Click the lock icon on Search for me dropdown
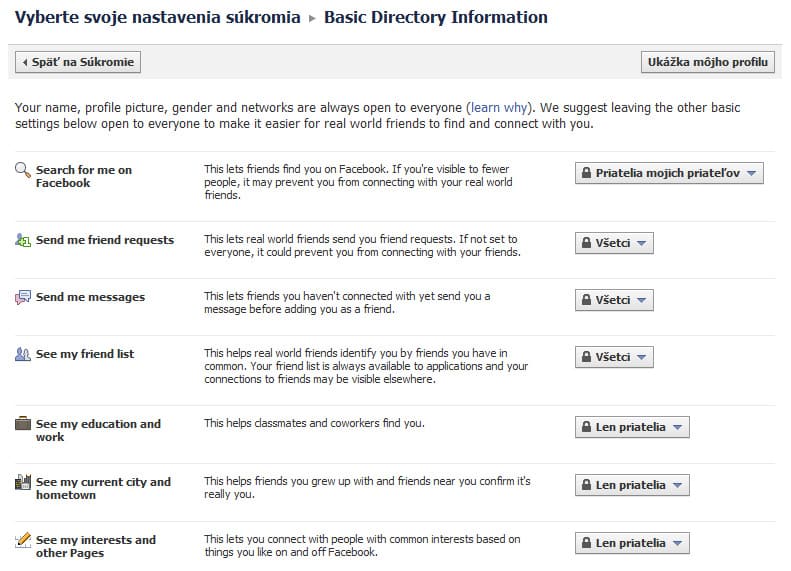This screenshot has width=791, height=571. click(586, 173)
